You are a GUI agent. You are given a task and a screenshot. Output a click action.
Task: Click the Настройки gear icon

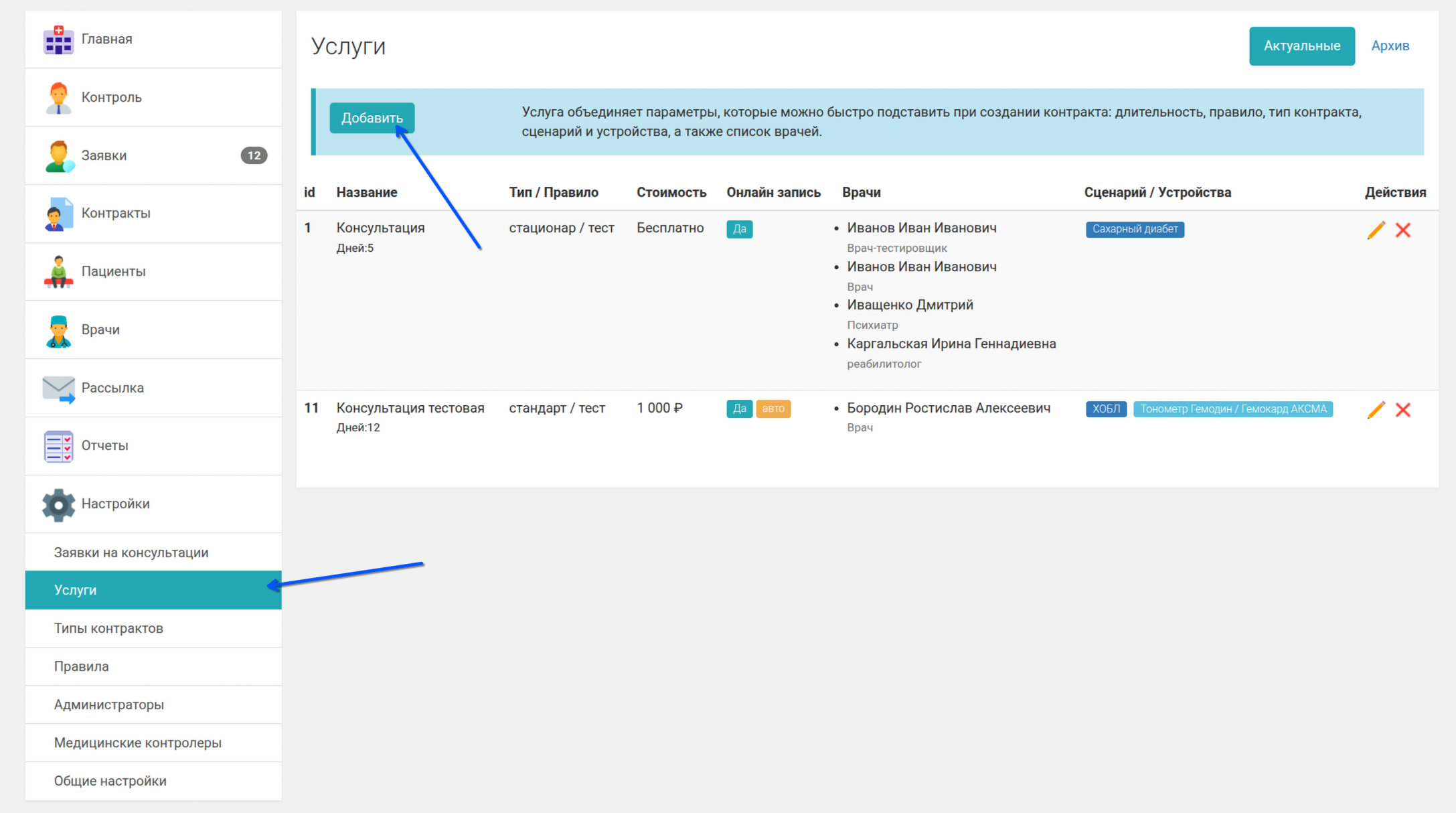58,504
